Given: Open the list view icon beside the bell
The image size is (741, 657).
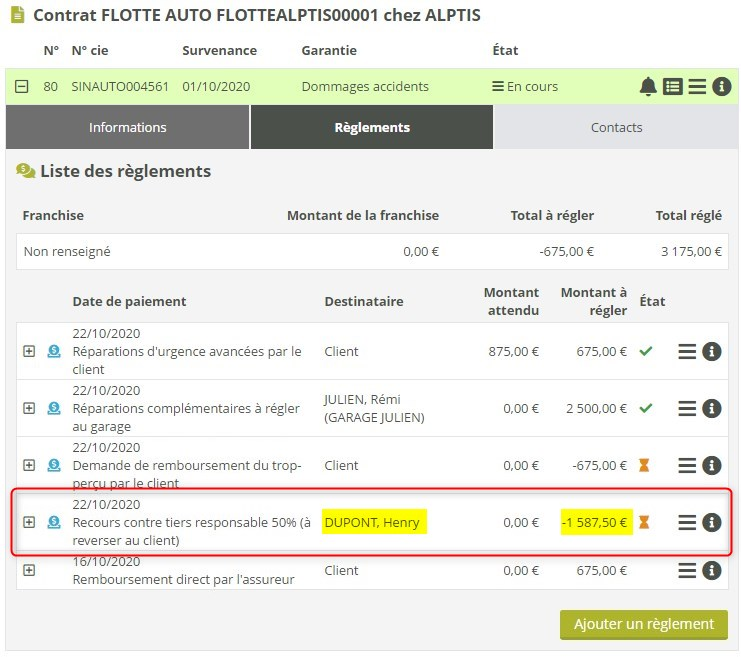Looking at the screenshot, I should (673, 87).
